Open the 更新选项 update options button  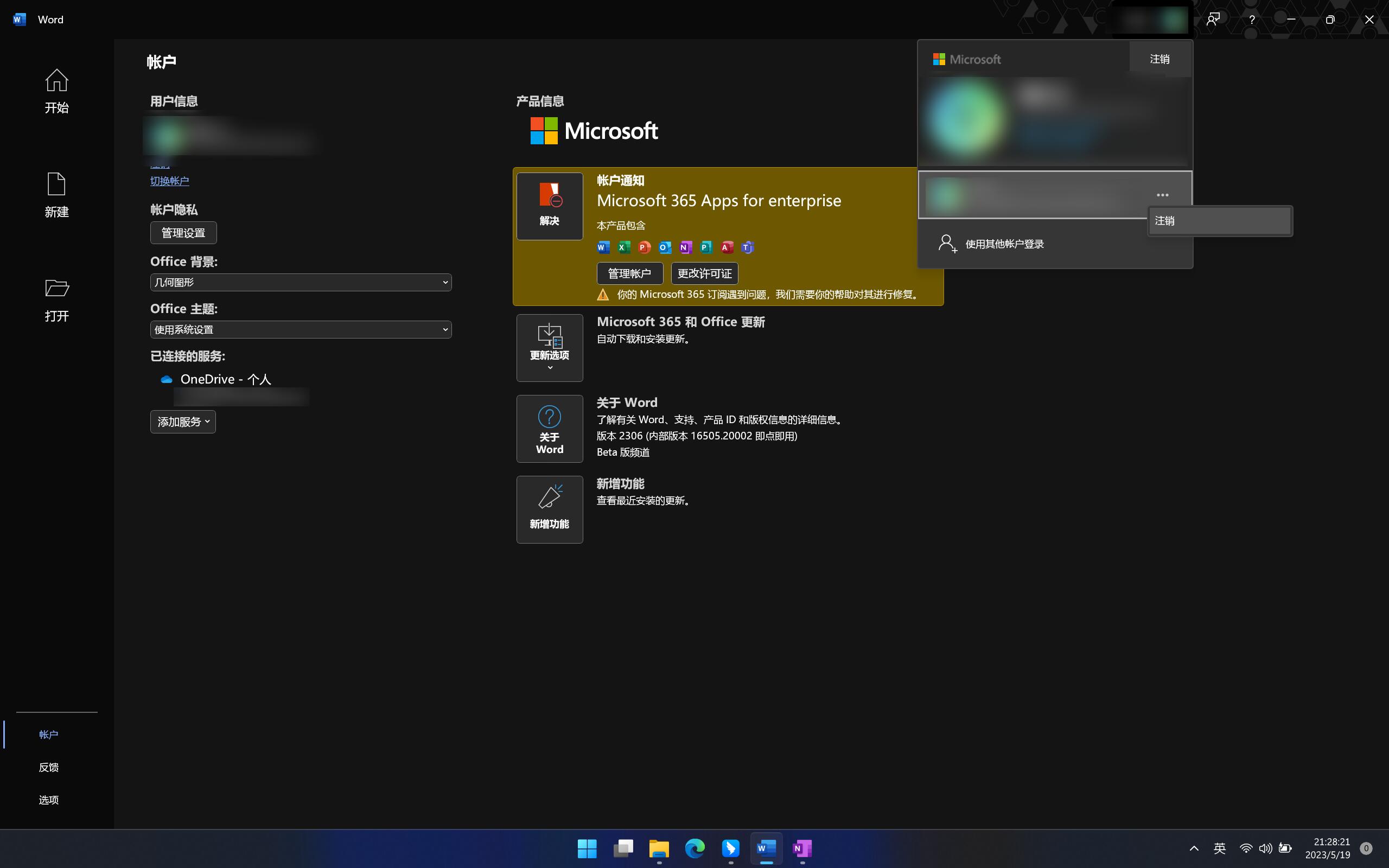pyautogui.click(x=549, y=347)
